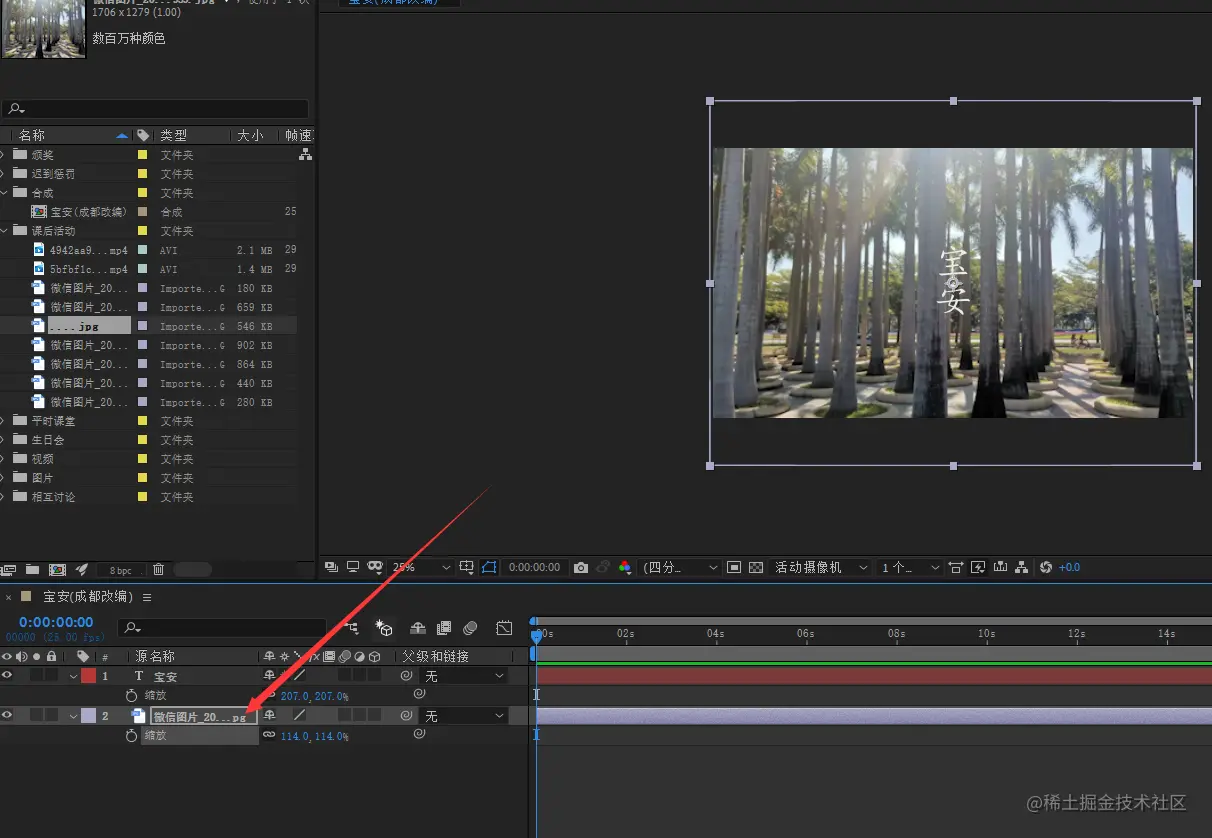Select the 4942aa9...mp4 footage item
This screenshot has height=838, width=1212.
click(x=89, y=250)
